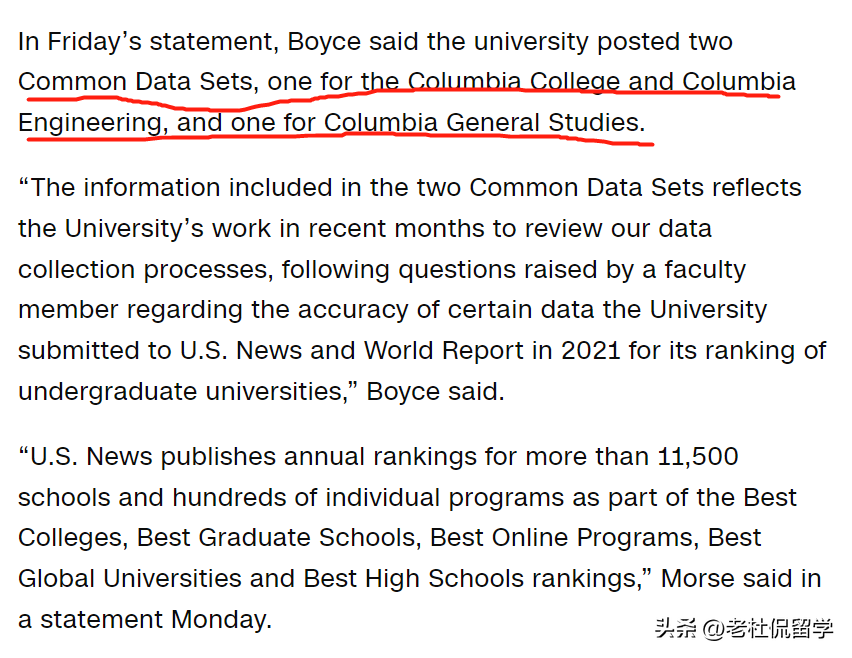Viewport: 852px width, 658px height.
Task: Click the underlined phrase "Common Data Sets"
Action: click(135, 81)
